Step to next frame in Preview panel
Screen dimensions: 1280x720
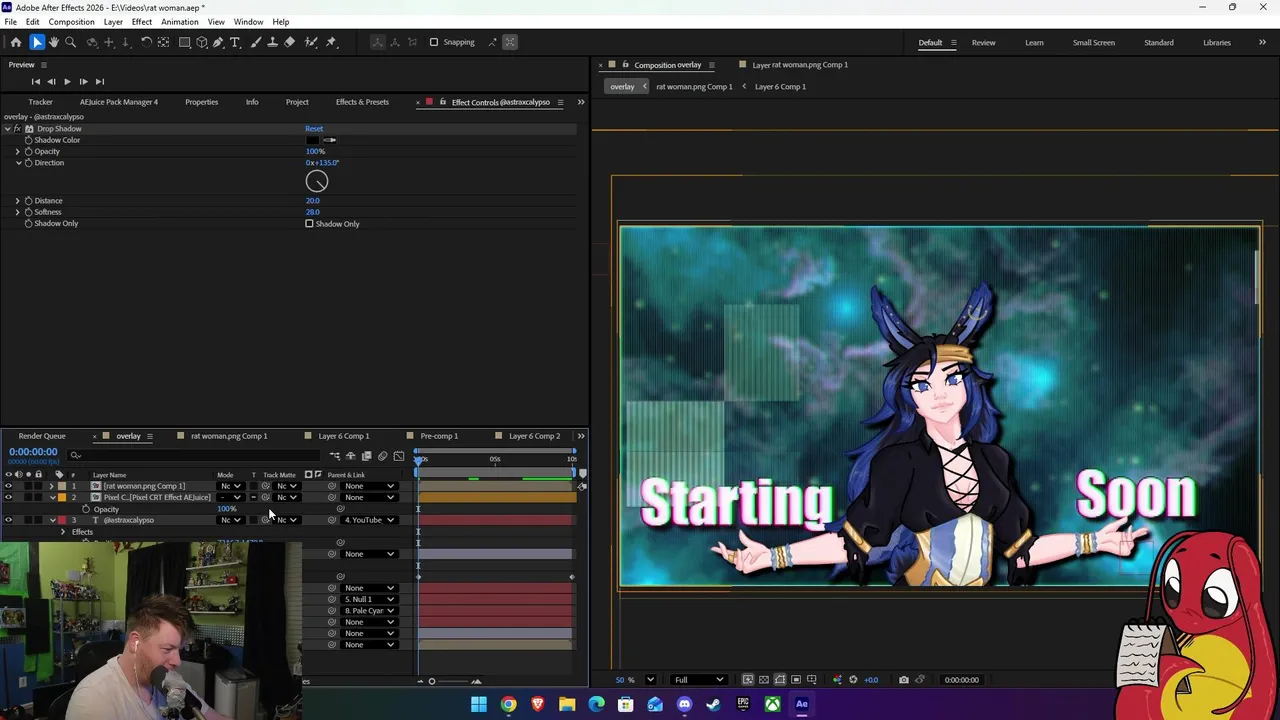[83, 81]
